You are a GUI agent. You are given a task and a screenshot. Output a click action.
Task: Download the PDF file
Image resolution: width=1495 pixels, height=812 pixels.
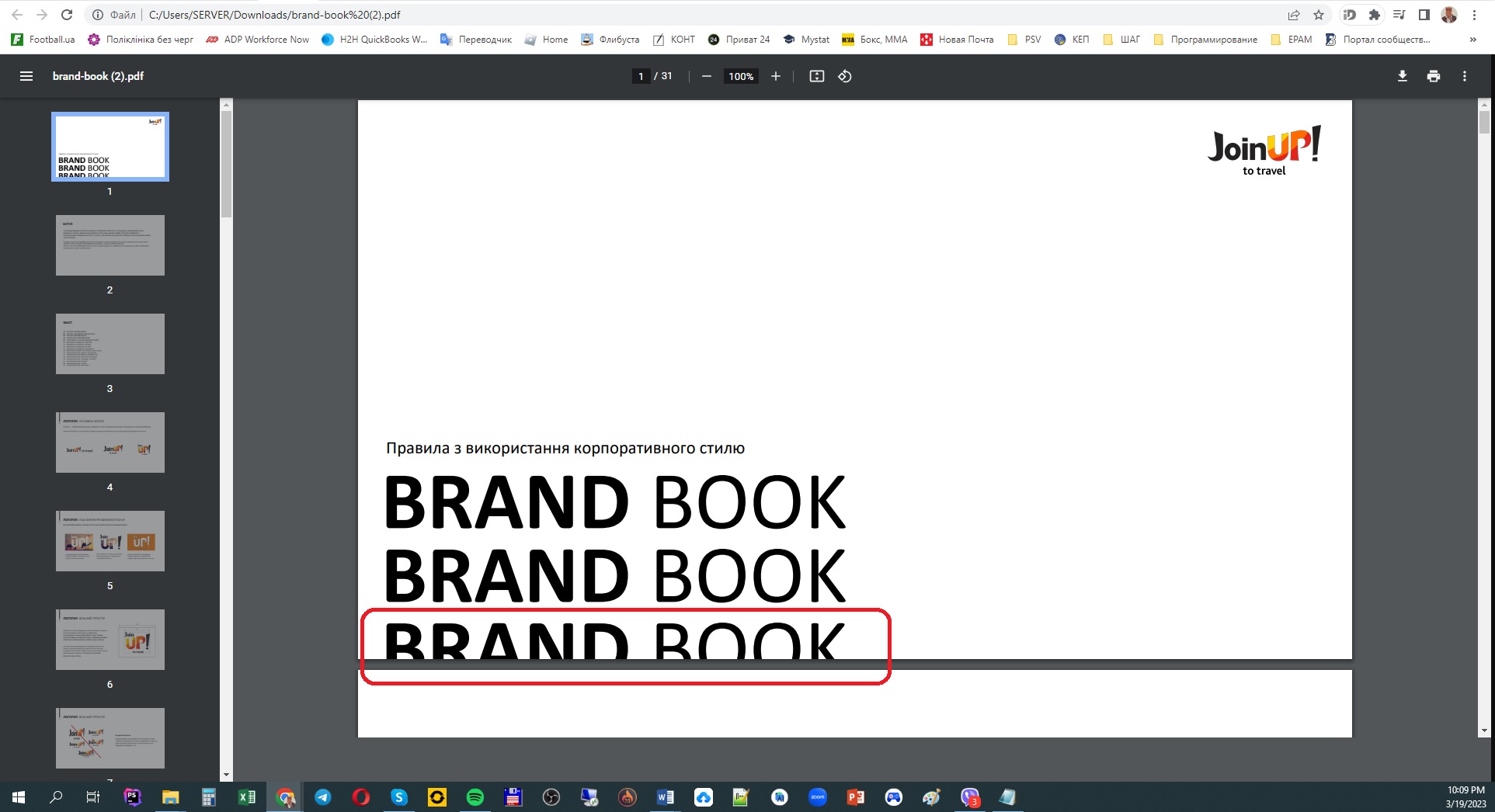click(1402, 76)
